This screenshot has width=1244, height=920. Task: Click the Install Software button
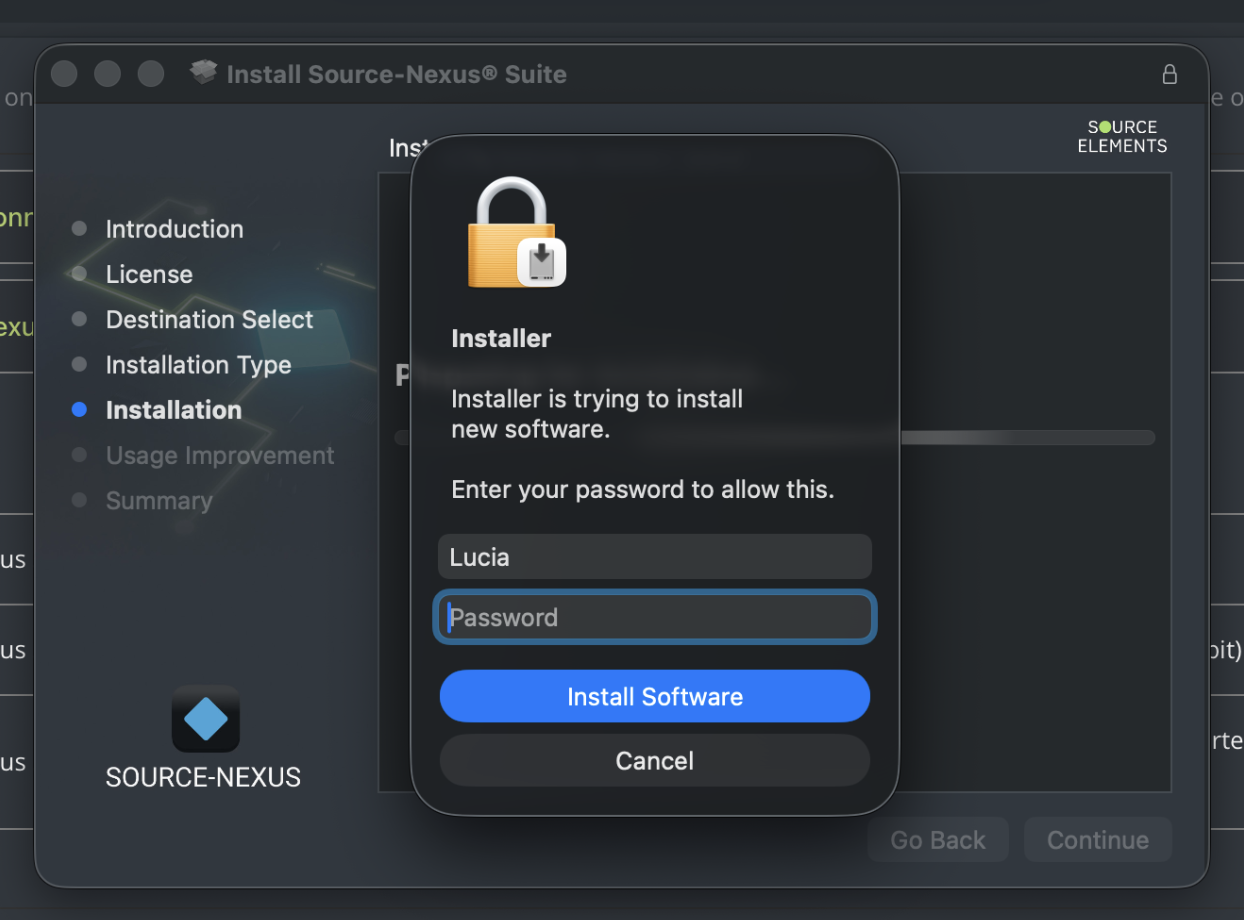654,697
